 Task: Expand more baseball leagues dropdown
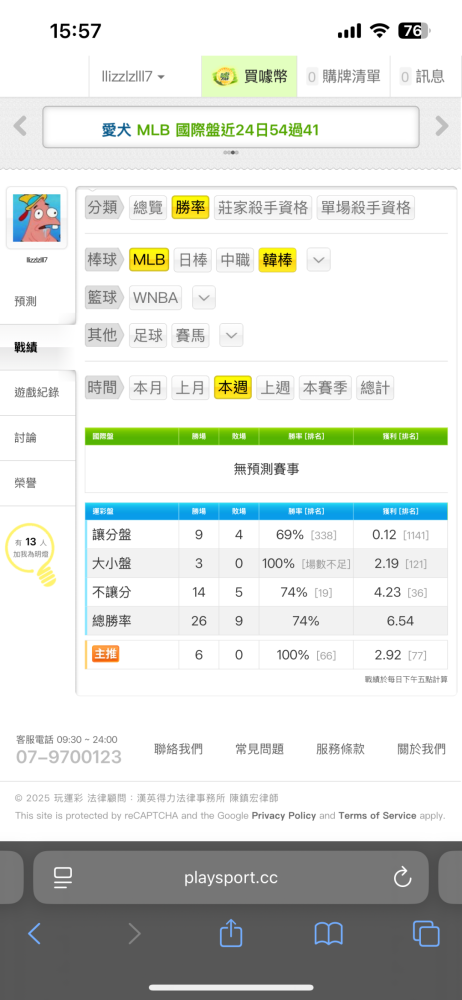pos(319,260)
